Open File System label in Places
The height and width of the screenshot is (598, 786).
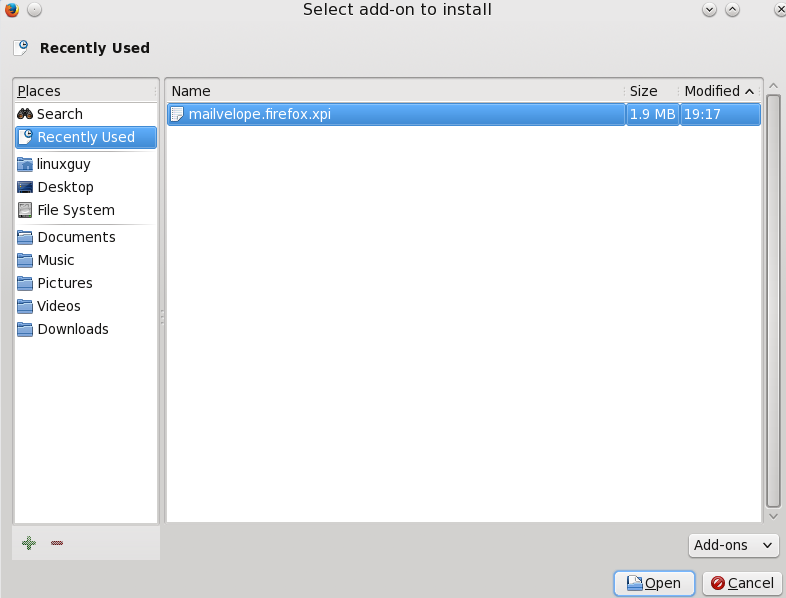[x=76, y=210]
